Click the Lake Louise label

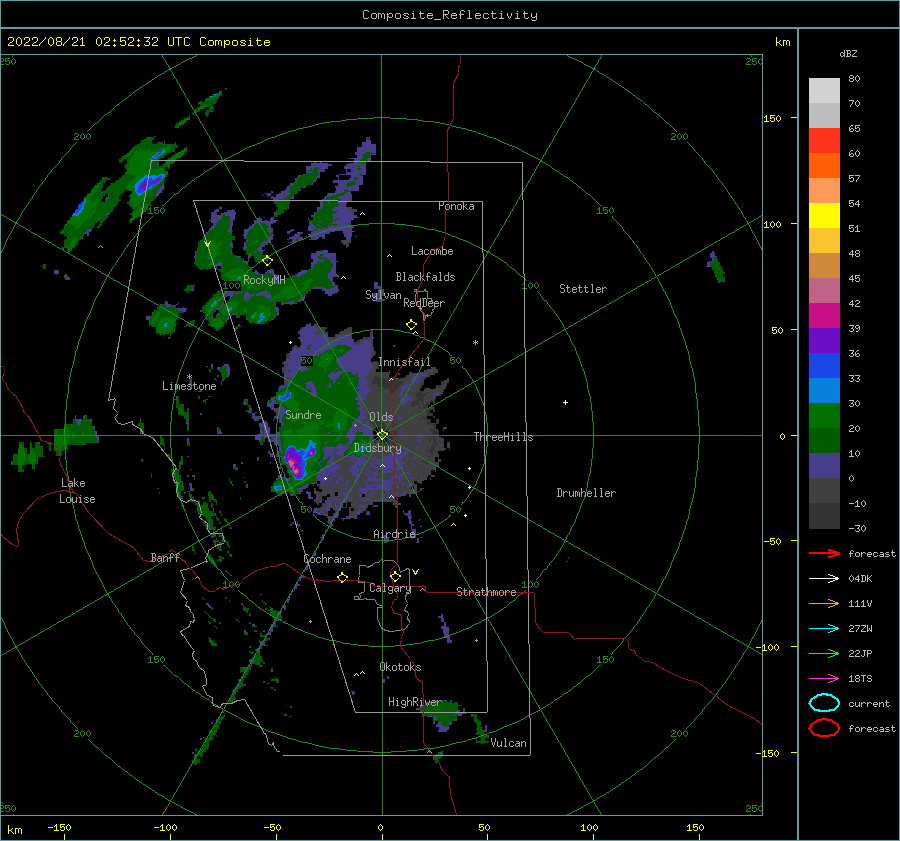[77, 491]
